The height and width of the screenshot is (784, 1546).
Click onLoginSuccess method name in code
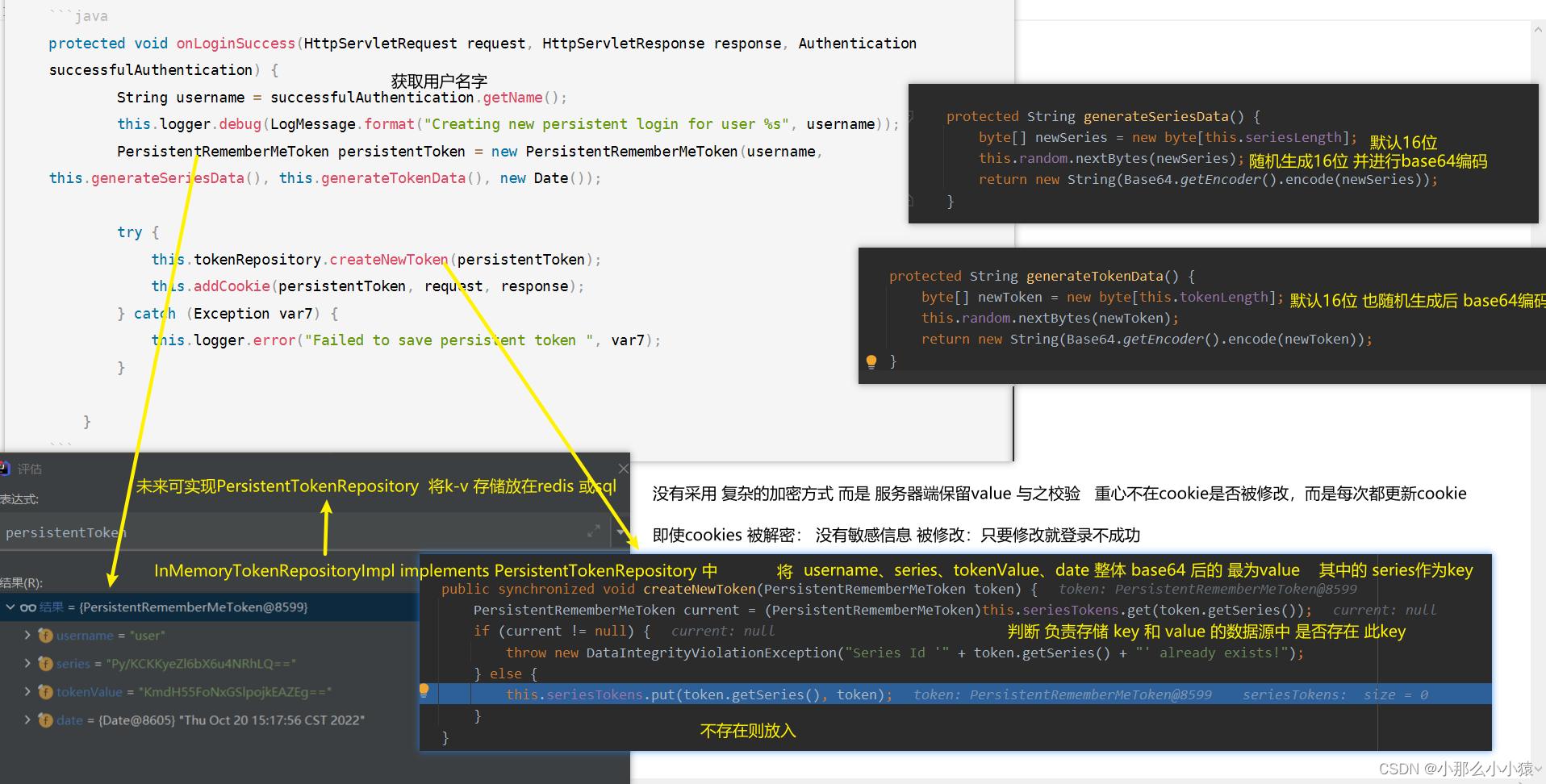pos(236,44)
